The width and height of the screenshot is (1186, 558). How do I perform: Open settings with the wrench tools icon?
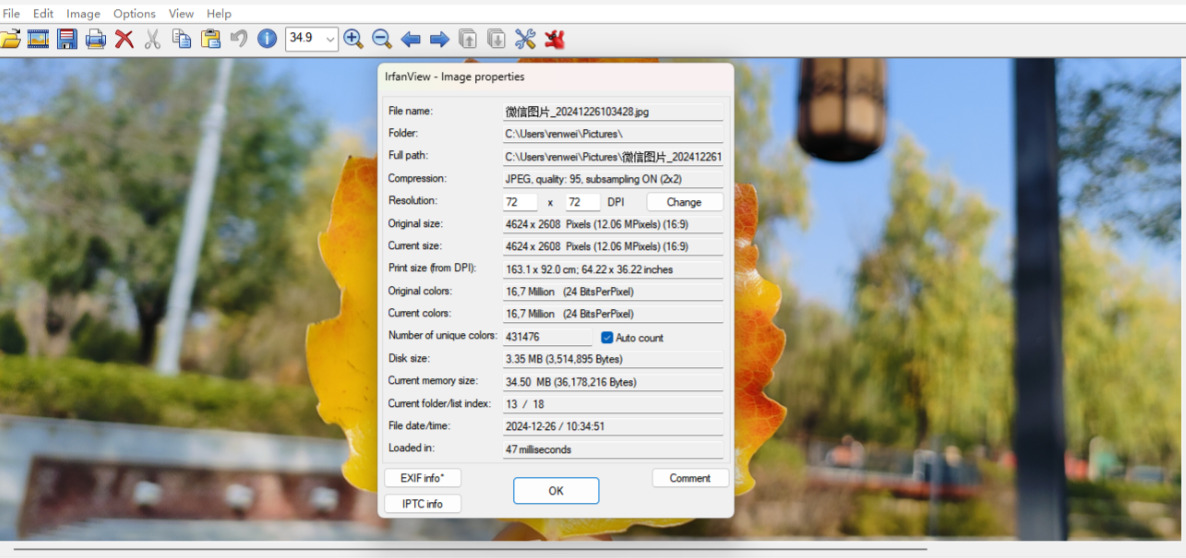(x=525, y=39)
